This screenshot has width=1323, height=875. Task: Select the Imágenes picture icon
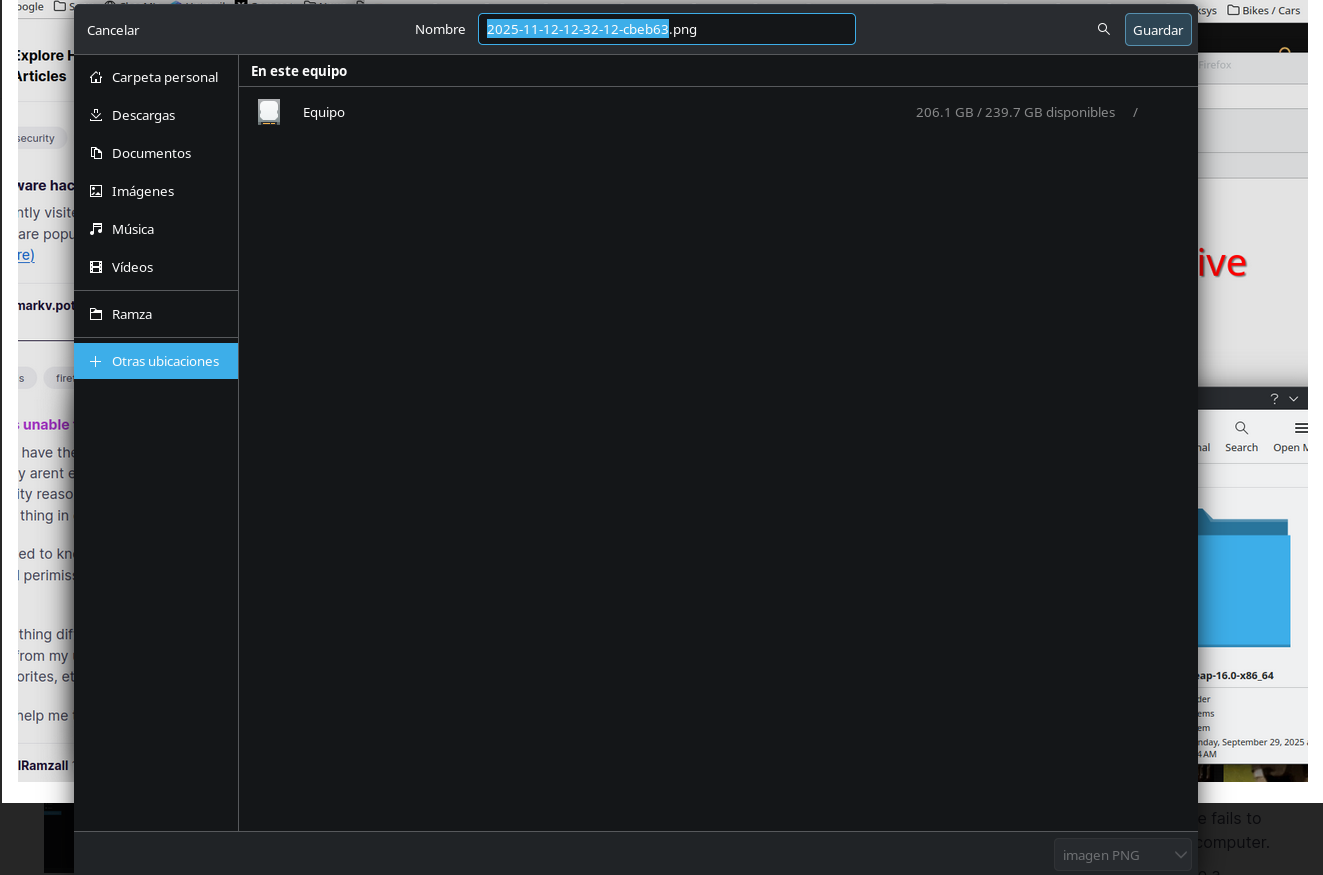tap(96, 191)
